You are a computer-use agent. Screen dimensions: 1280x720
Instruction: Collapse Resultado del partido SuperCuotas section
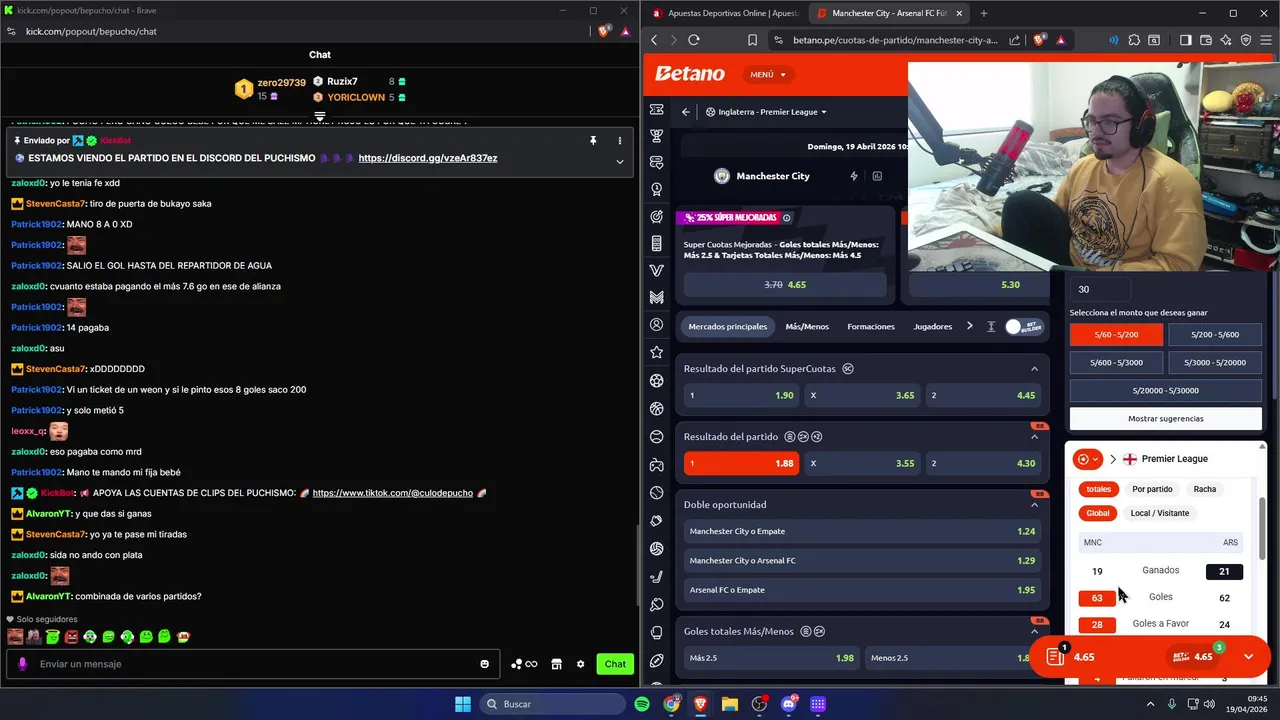pos(1034,369)
